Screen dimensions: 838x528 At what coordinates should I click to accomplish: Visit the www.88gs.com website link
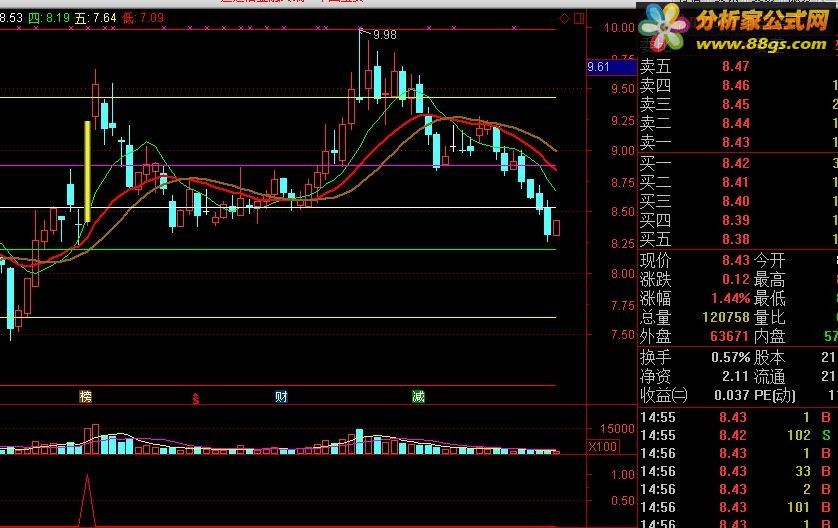click(761, 44)
